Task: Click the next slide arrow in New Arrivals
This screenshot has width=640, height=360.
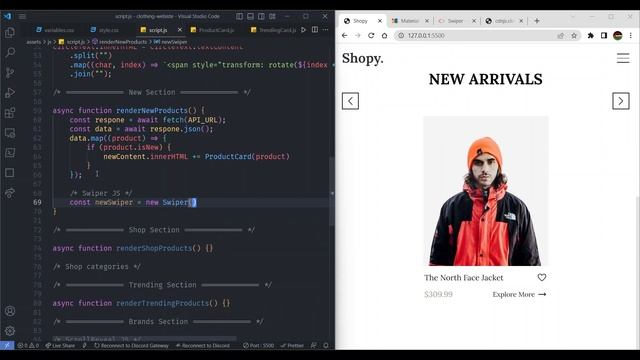Action: click(x=621, y=101)
